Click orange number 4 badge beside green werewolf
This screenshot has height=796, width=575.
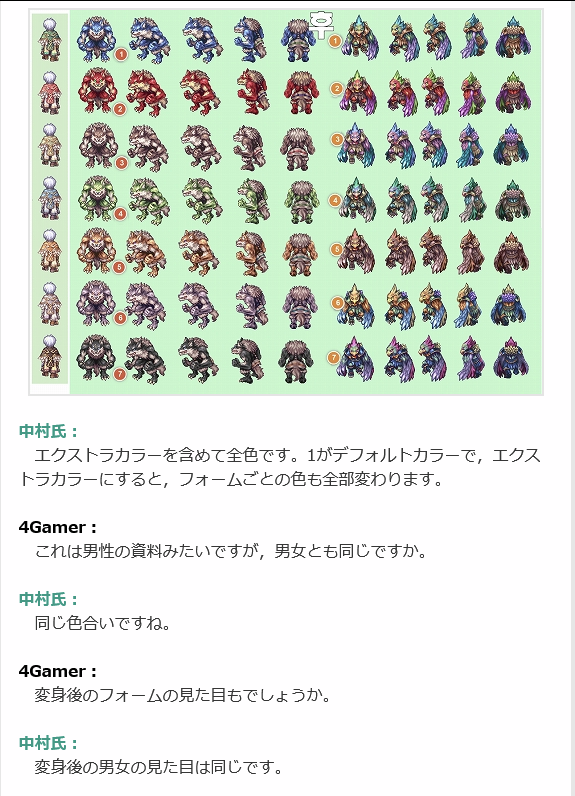[x=120, y=214]
